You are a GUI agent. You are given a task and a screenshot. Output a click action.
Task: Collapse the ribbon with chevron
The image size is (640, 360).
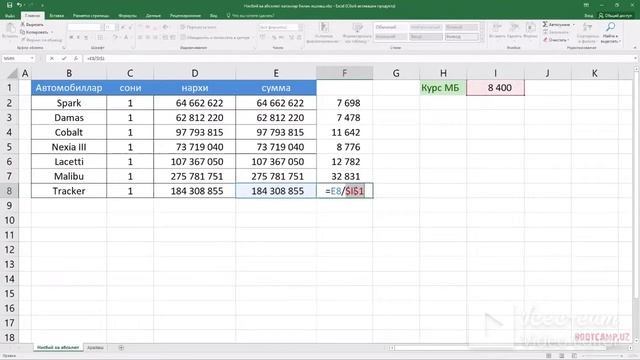point(635,48)
